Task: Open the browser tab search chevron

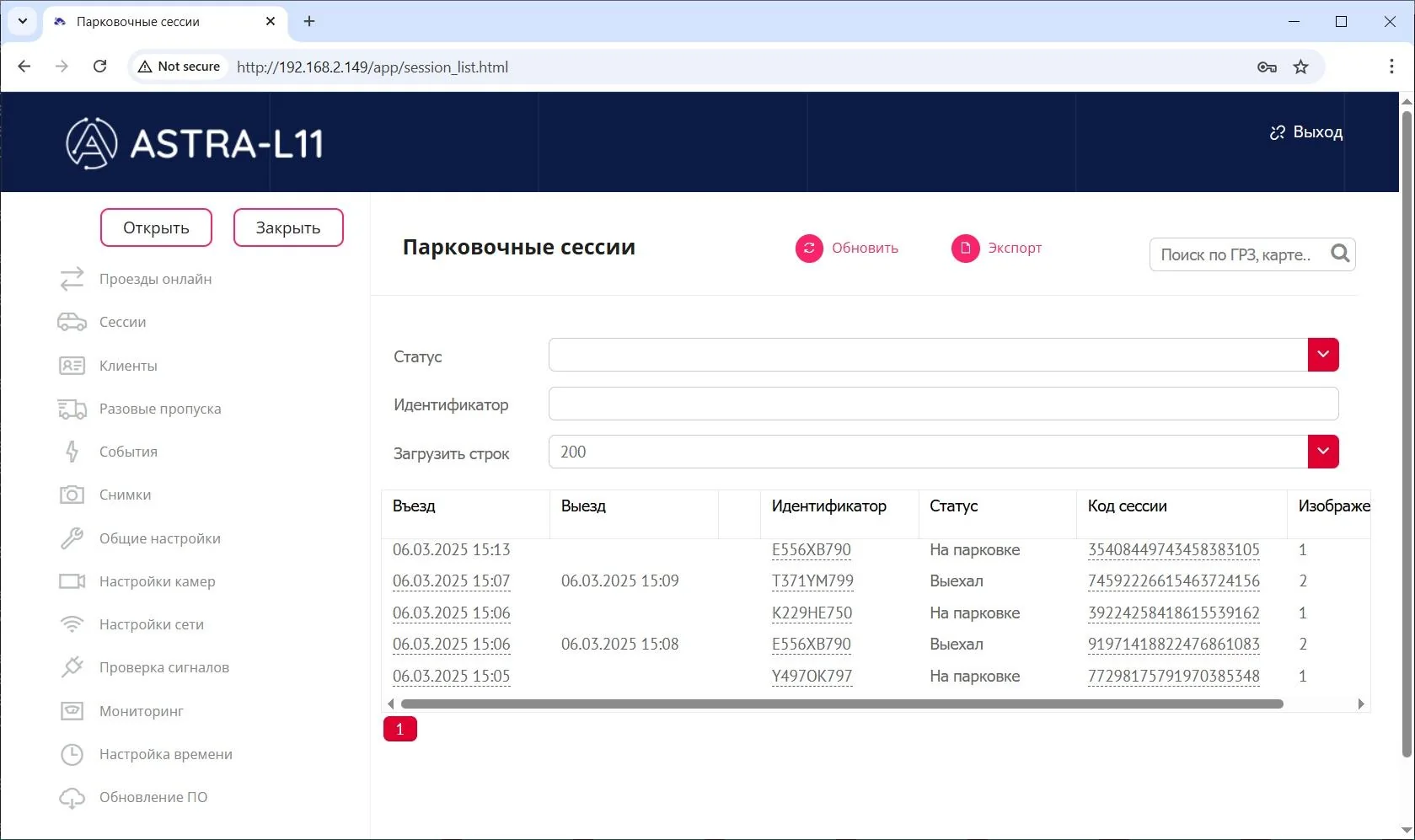Action: pyautogui.click(x=23, y=21)
